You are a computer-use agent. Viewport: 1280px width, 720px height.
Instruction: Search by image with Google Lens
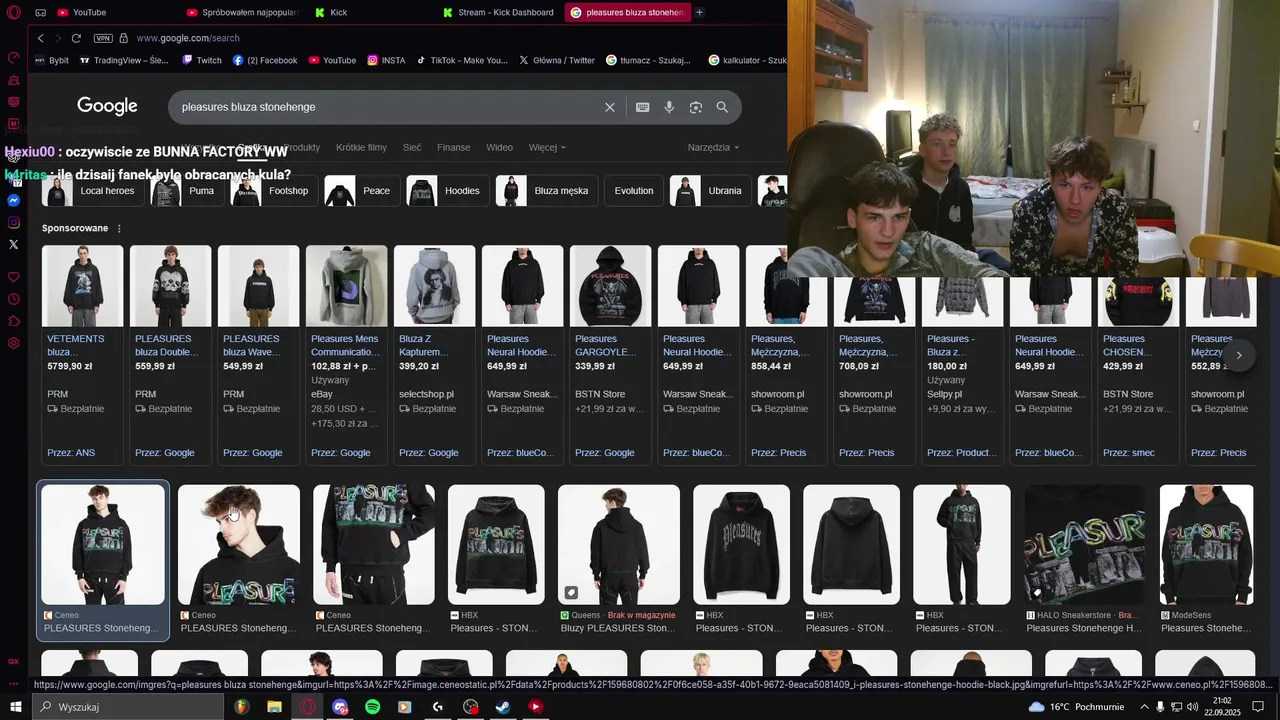[696, 107]
